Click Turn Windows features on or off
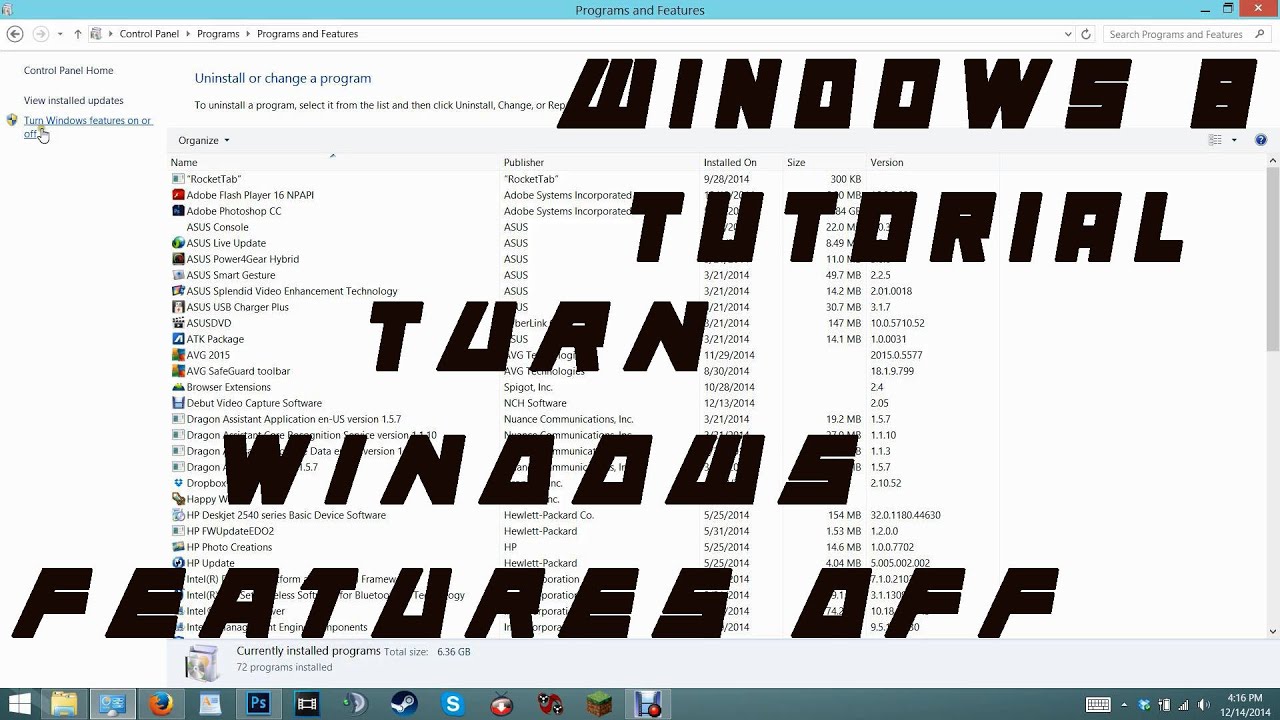Screen dimensions: 1280x720 click(87, 127)
